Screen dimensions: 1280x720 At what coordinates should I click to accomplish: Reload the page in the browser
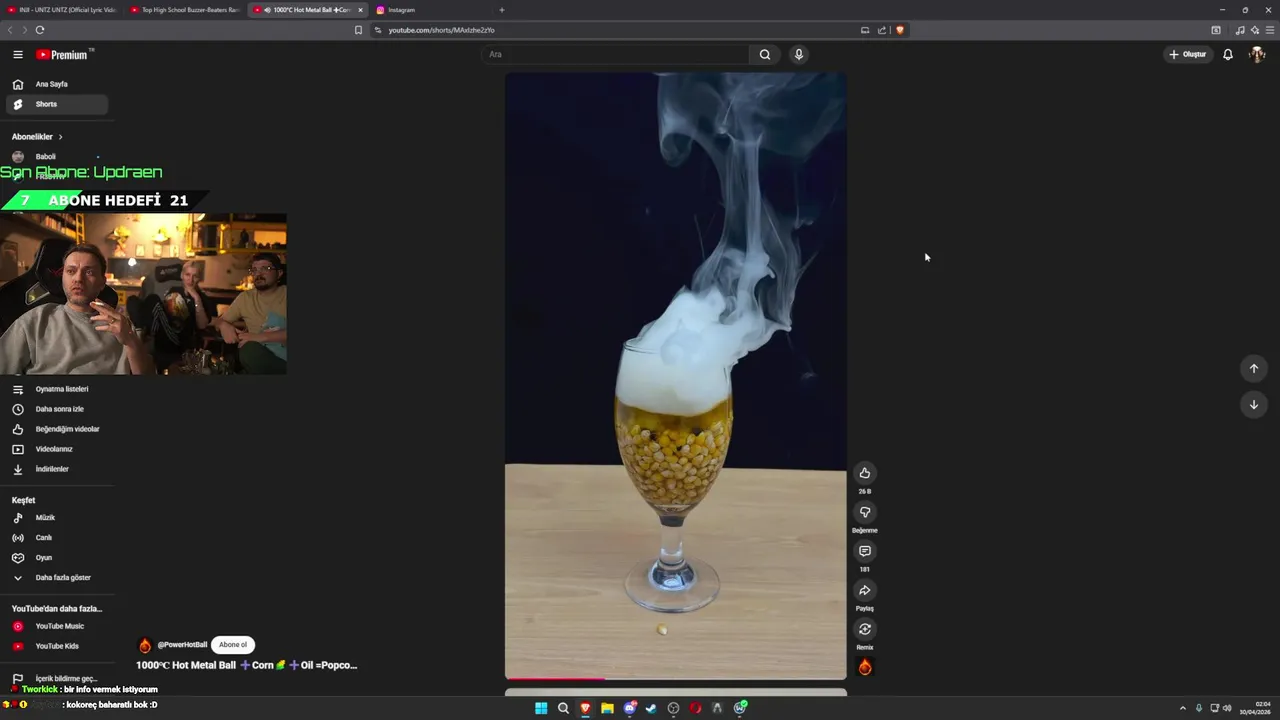click(x=40, y=30)
